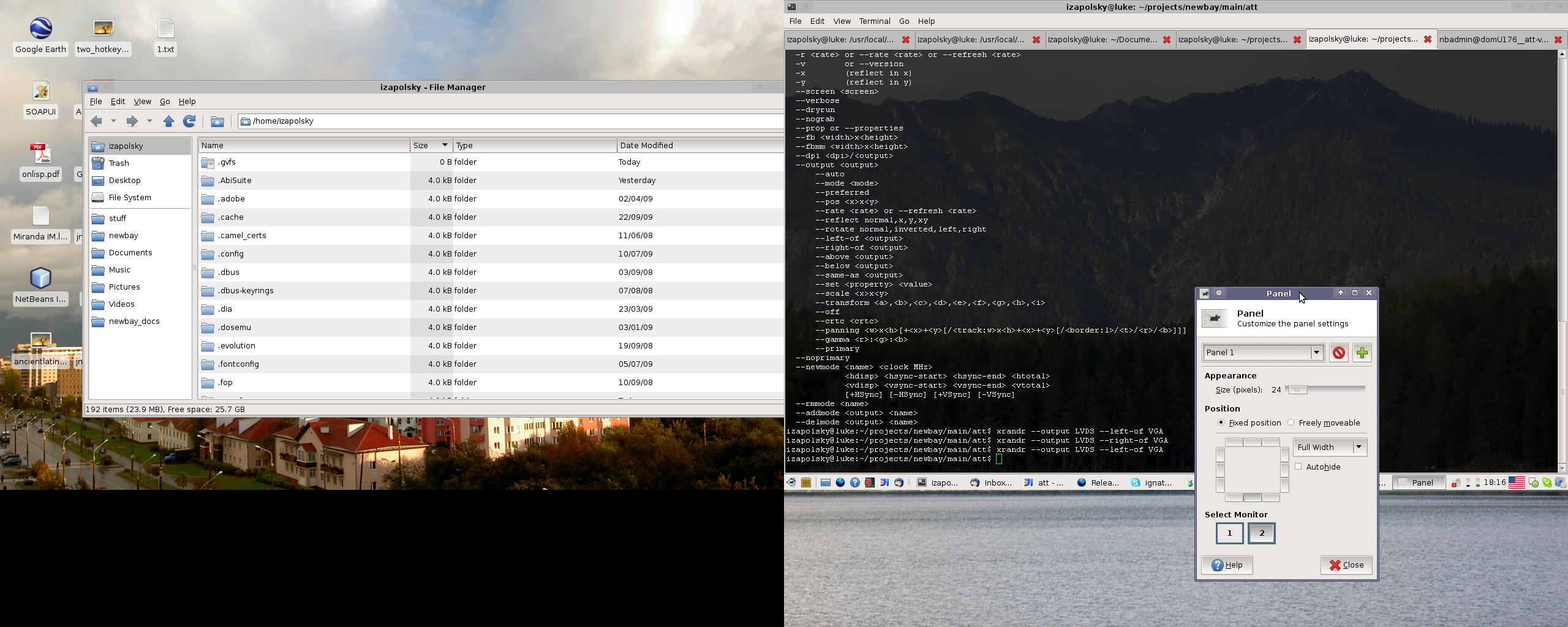The width and height of the screenshot is (1568, 627).
Task: Switch to nbadmin@domU176 terminal tab
Action: coord(1492,40)
